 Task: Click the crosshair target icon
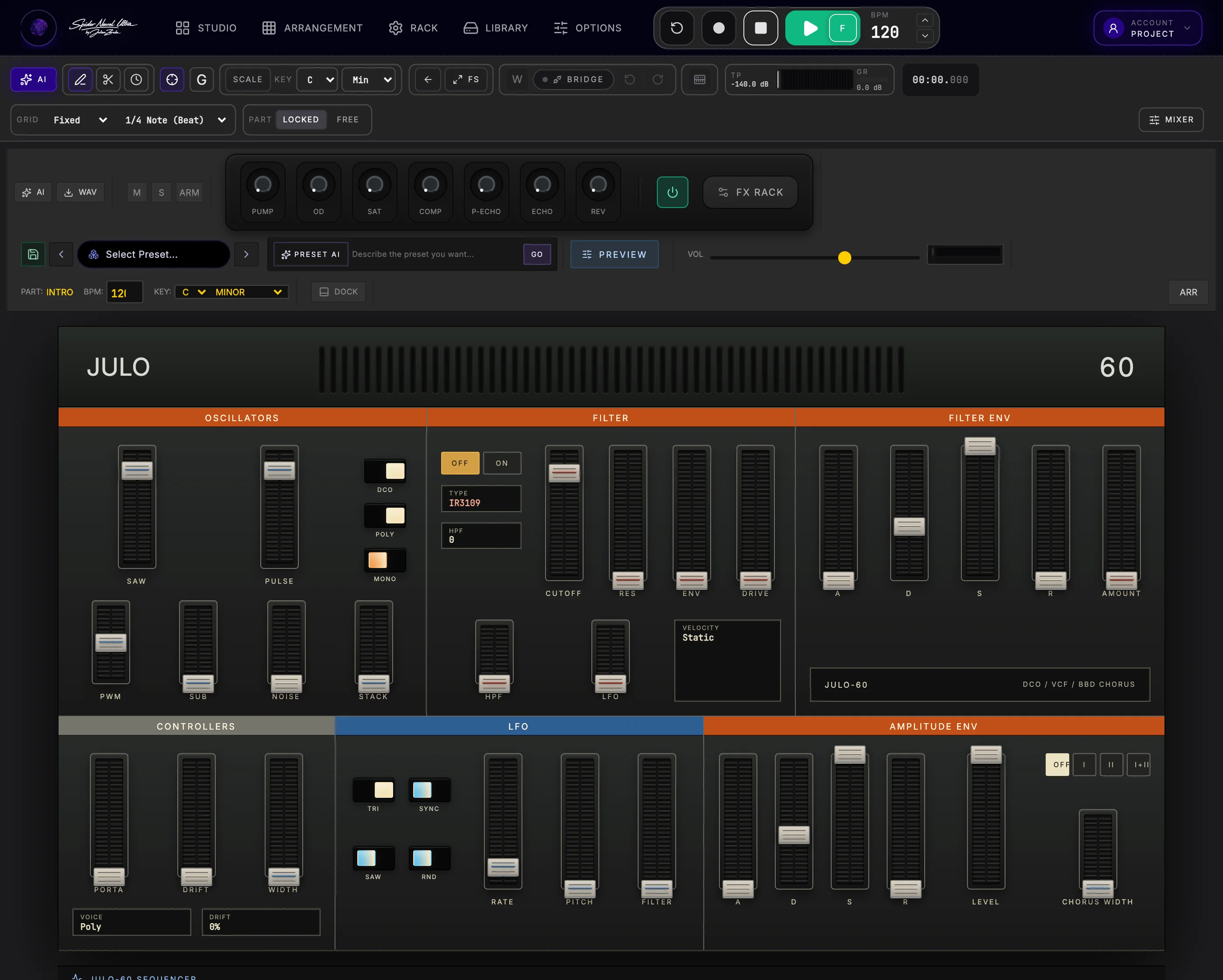pyautogui.click(x=172, y=80)
